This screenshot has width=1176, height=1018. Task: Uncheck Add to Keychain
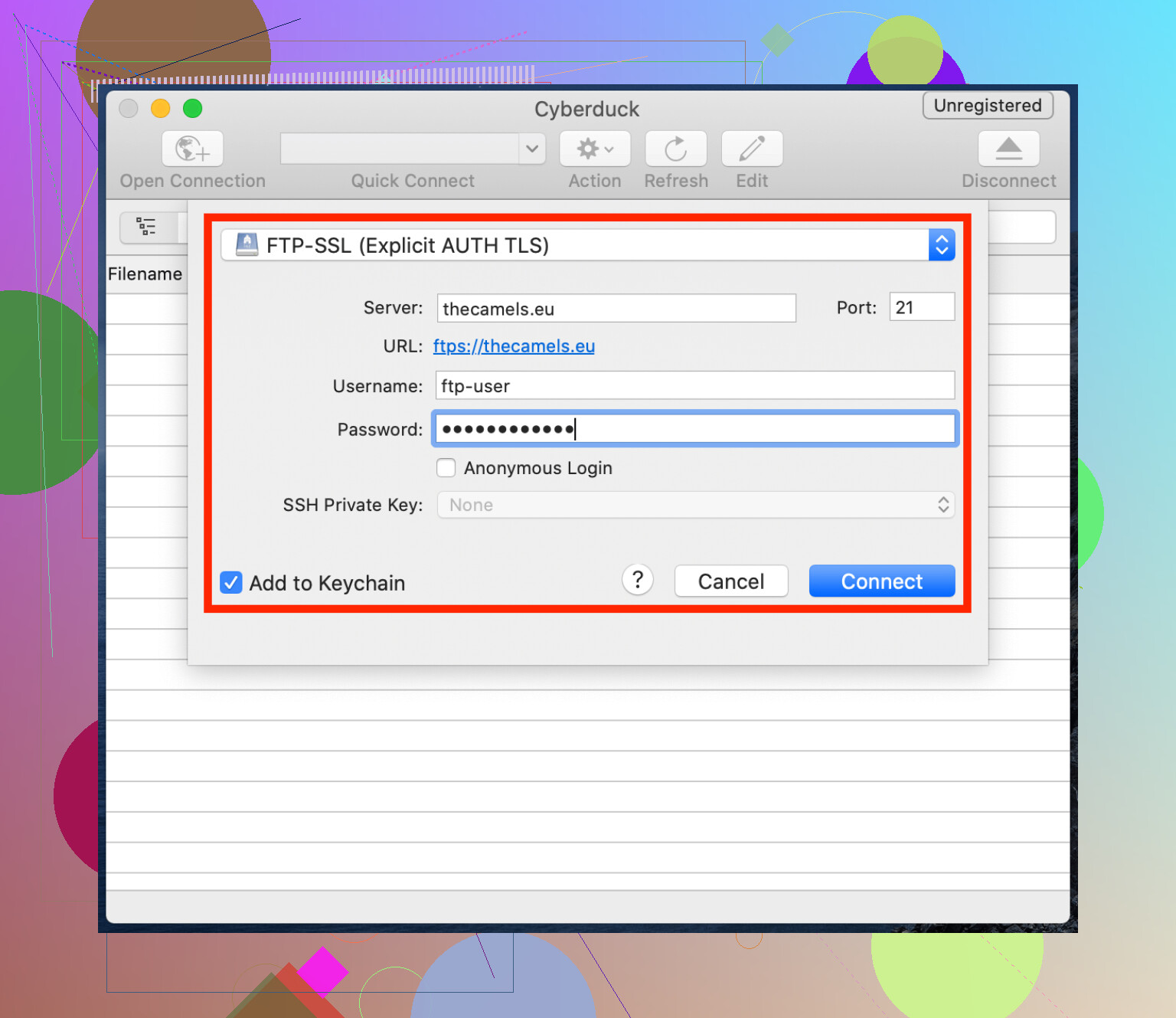[x=231, y=583]
